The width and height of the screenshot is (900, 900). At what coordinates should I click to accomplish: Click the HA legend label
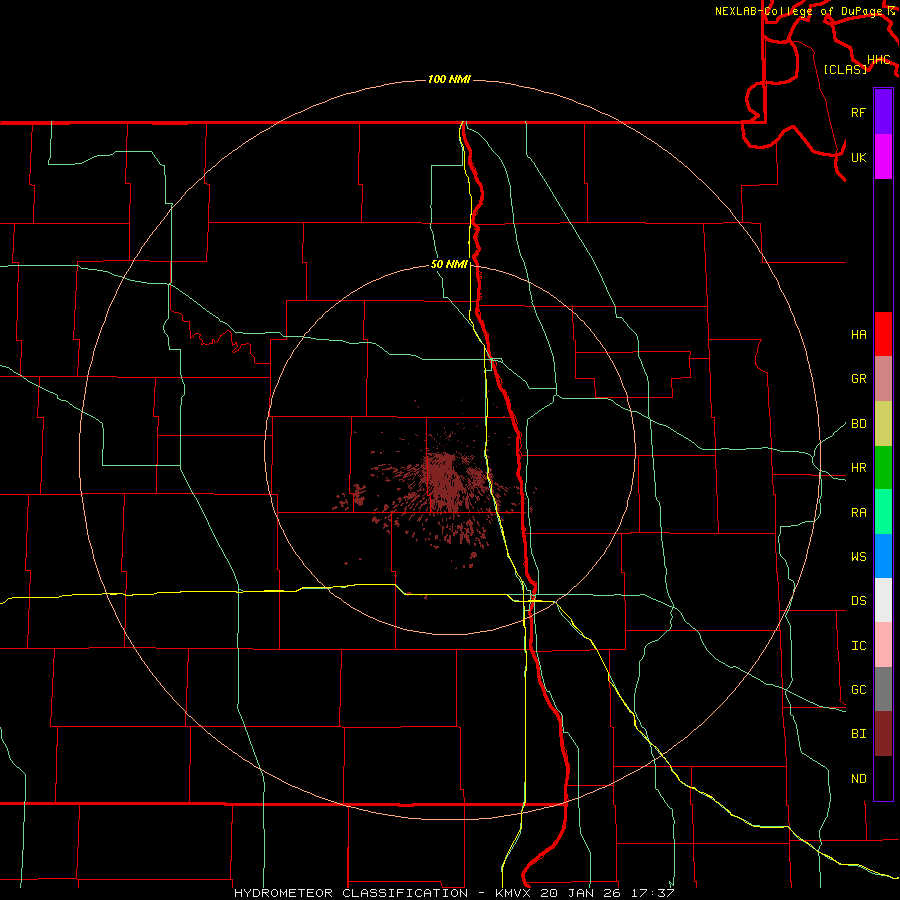858,335
